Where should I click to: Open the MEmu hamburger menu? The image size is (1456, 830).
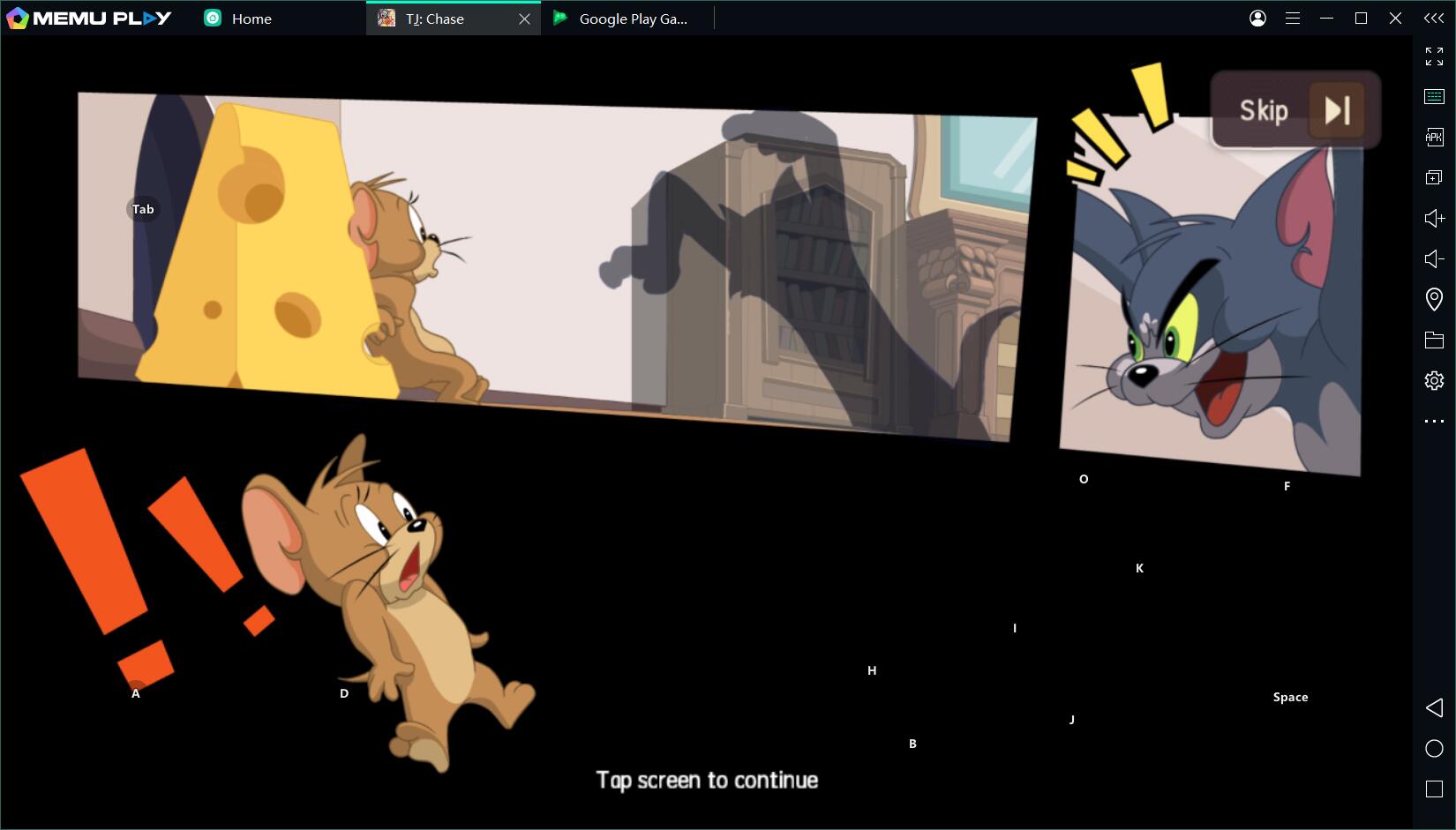[x=1293, y=19]
